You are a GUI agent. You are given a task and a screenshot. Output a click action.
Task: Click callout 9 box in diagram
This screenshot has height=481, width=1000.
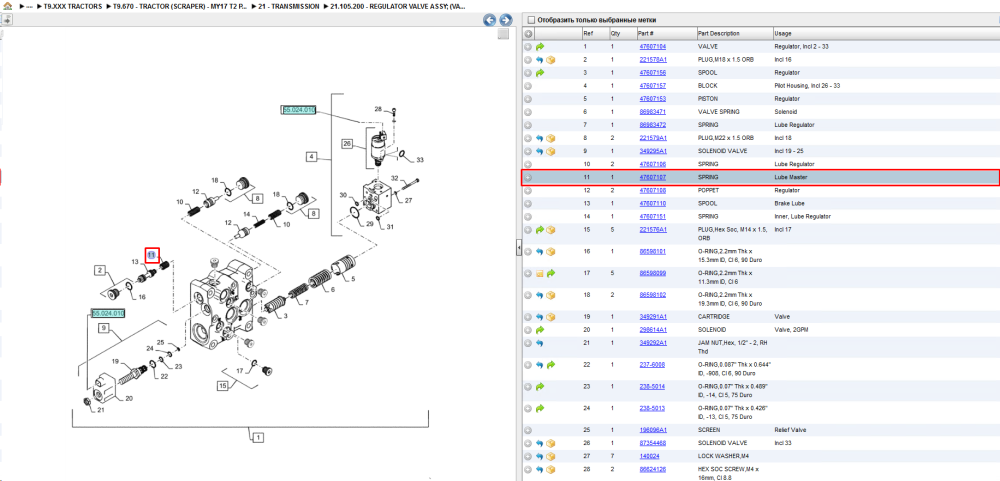[x=105, y=328]
